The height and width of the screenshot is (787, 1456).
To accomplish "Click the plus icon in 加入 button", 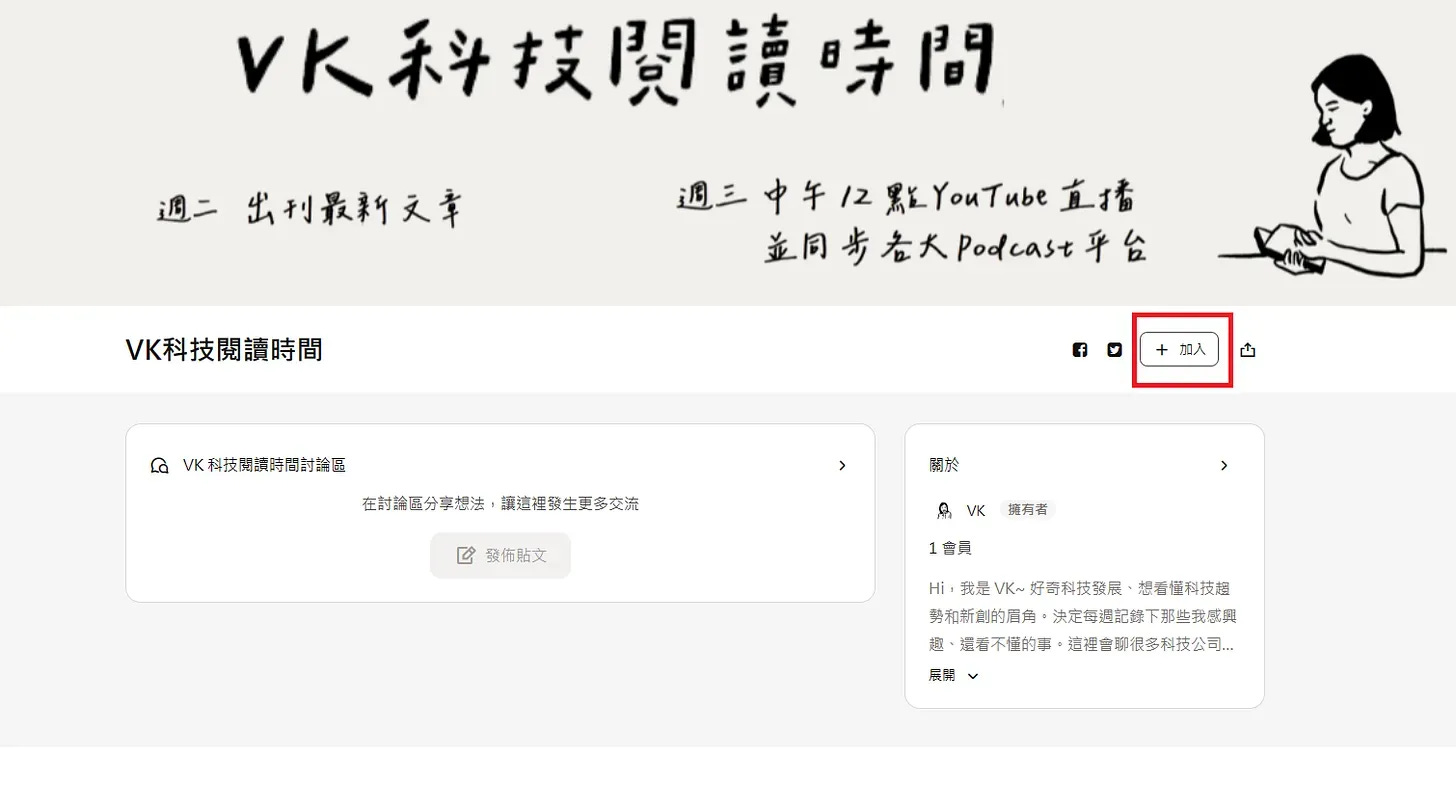I will click(x=1161, y=350).
